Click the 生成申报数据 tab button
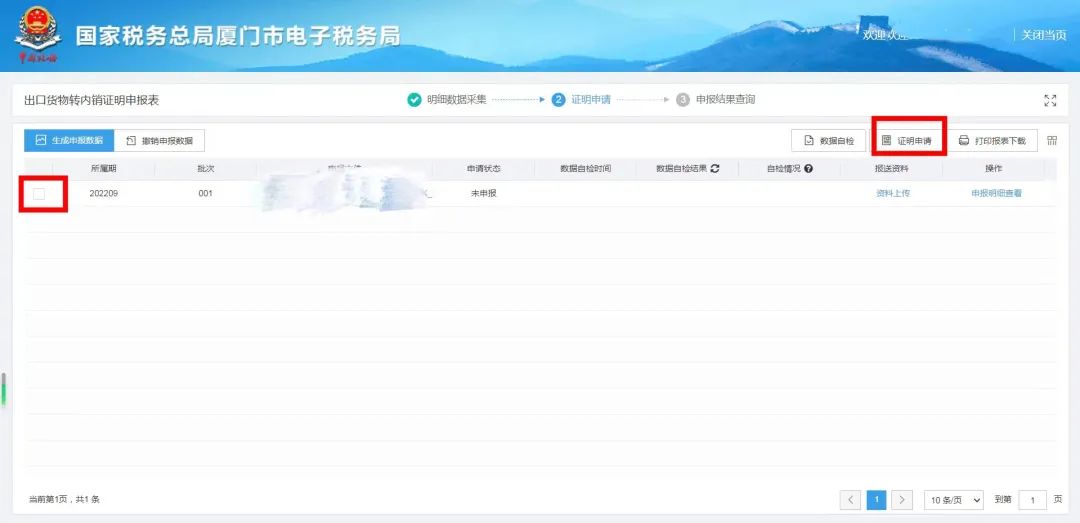 tap(69, 141)
